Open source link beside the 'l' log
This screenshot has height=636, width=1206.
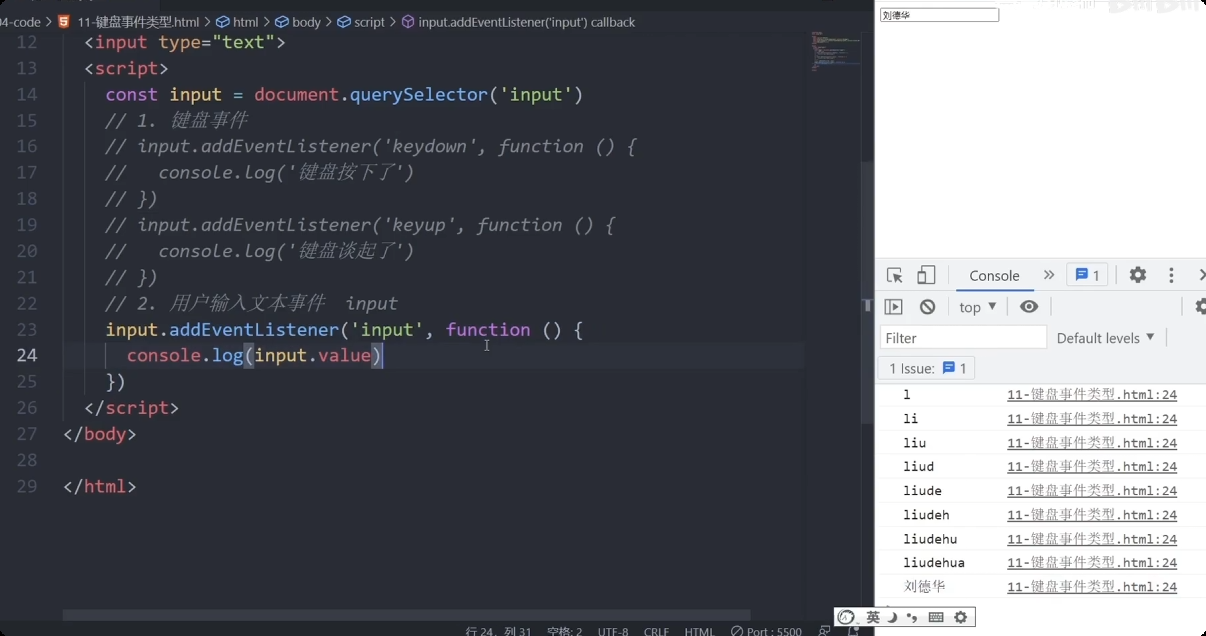point(1092,395)
